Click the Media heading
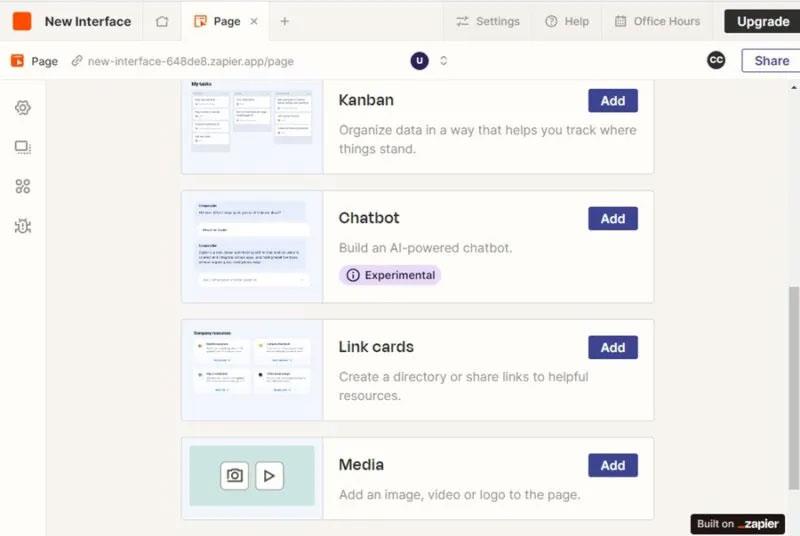800x536 pixels. [x=361, y=465]
